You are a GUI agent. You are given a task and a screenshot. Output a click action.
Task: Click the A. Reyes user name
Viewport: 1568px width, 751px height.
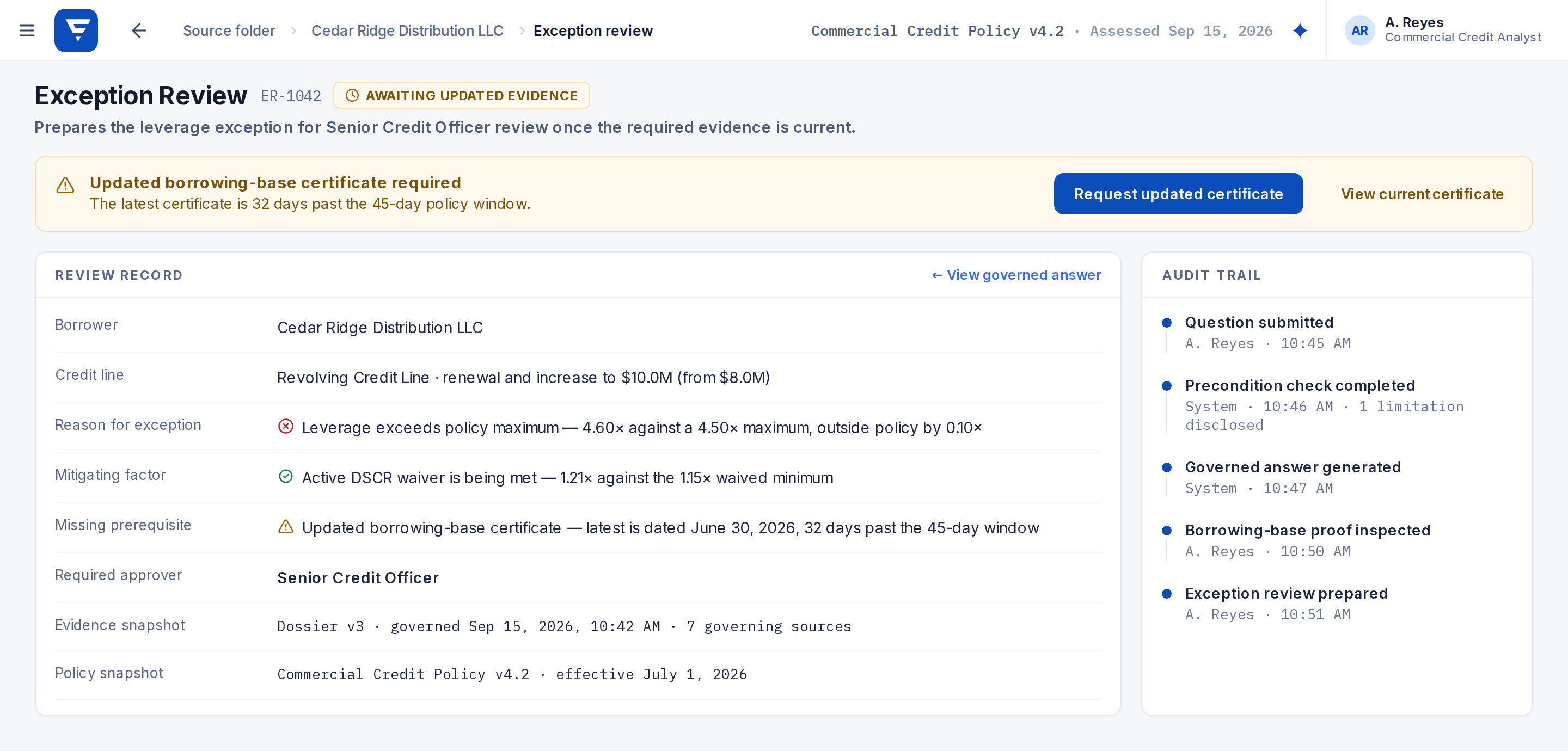pos(1414,22)
